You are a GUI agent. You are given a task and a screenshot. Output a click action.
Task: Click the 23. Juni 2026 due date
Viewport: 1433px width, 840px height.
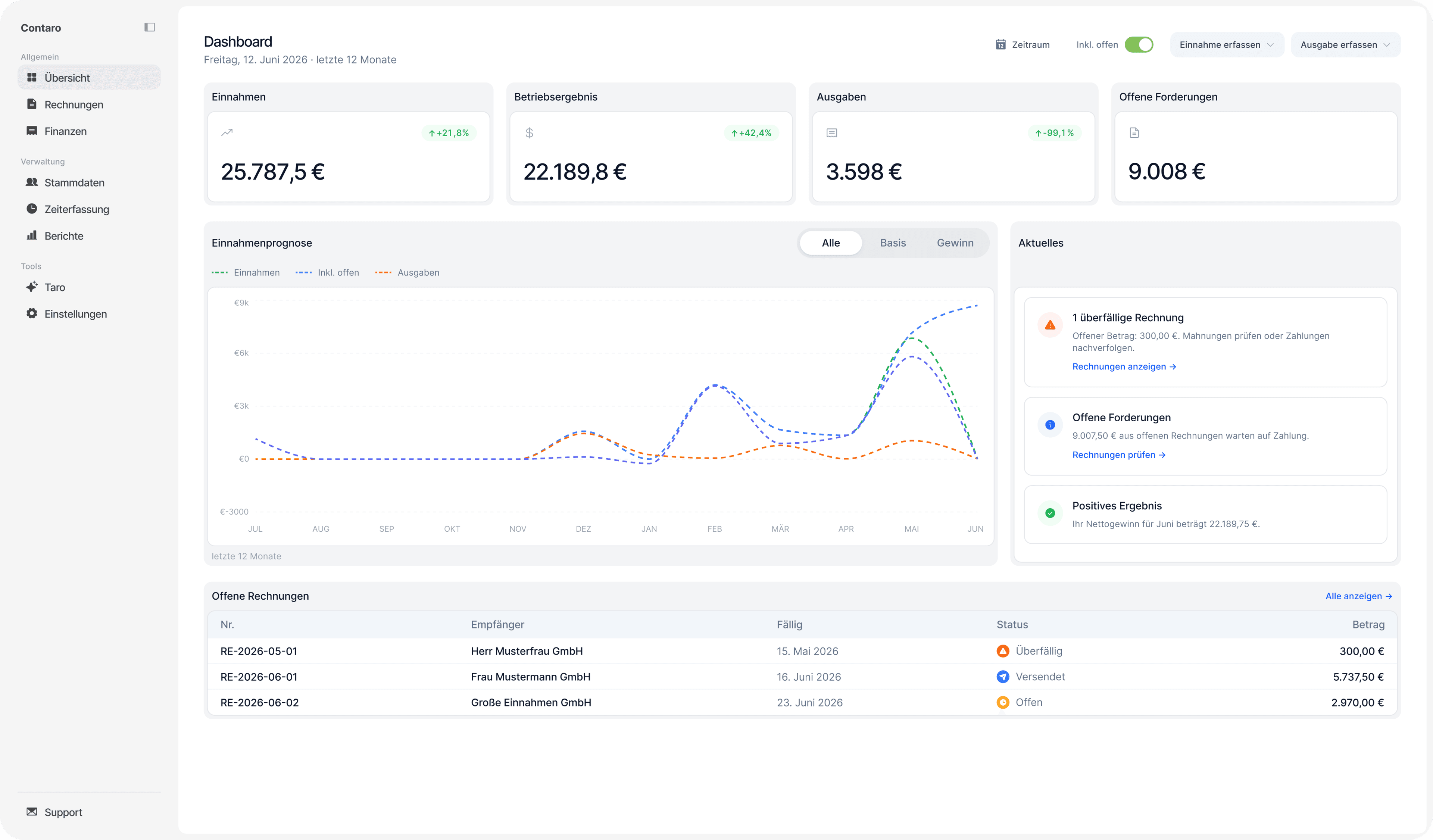pos(810,702)
